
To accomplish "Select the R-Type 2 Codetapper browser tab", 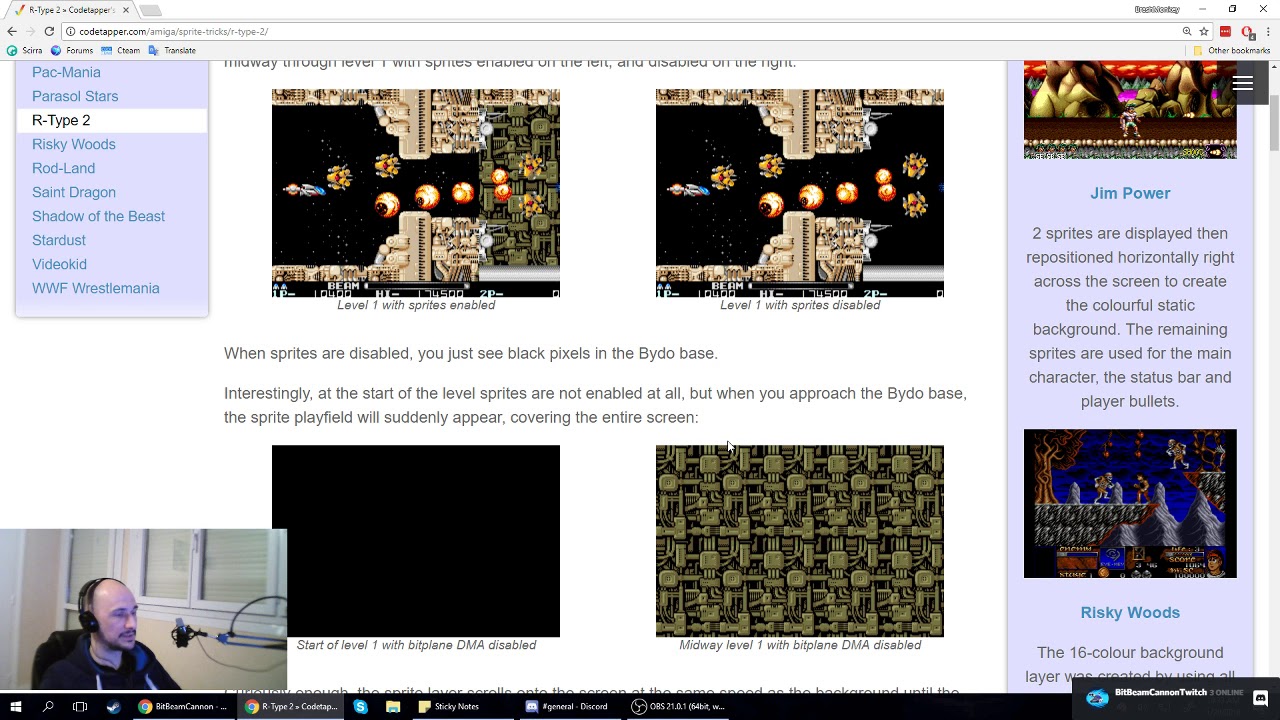I will (70, 10).
